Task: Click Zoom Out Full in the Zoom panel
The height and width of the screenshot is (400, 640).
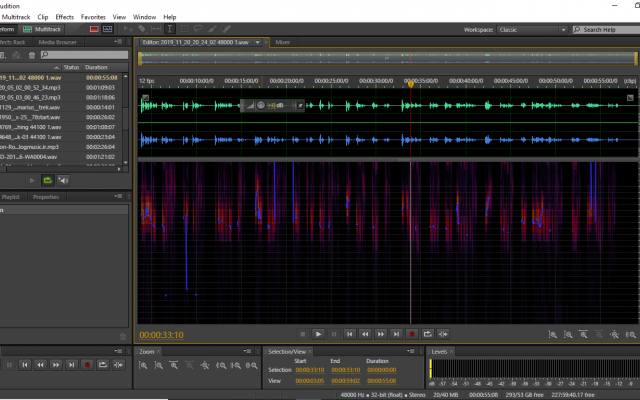Action: pyautogui.click(x=205, y=365)
